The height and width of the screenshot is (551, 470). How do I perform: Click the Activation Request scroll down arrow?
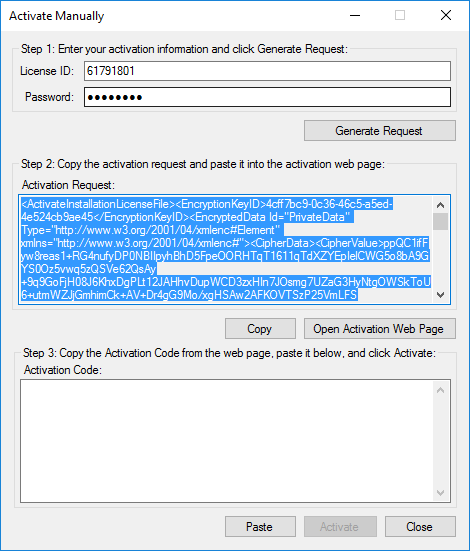click(440, 294)
